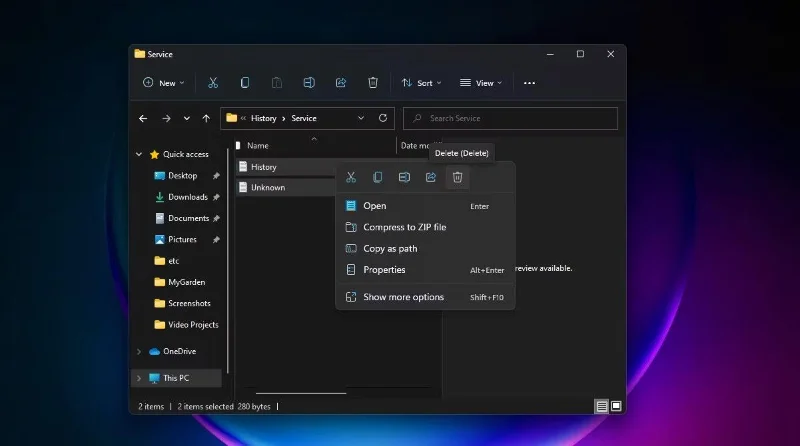Switch to Large icons view in status bar
Image resolution: width=800 pixels, height=446 pixels.
tap(616, 406)
